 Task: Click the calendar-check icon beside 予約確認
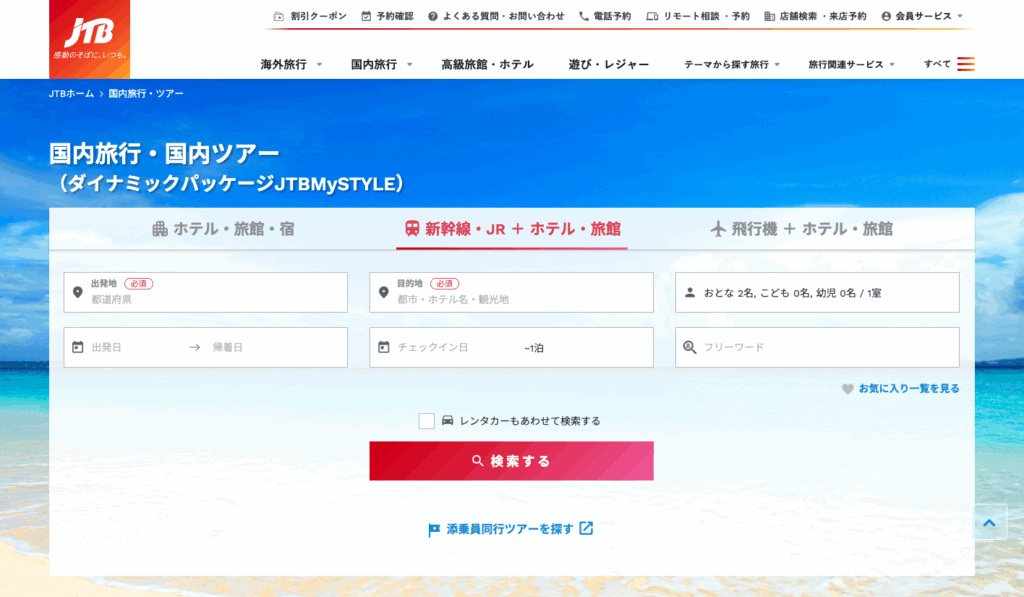coord(366,16)
